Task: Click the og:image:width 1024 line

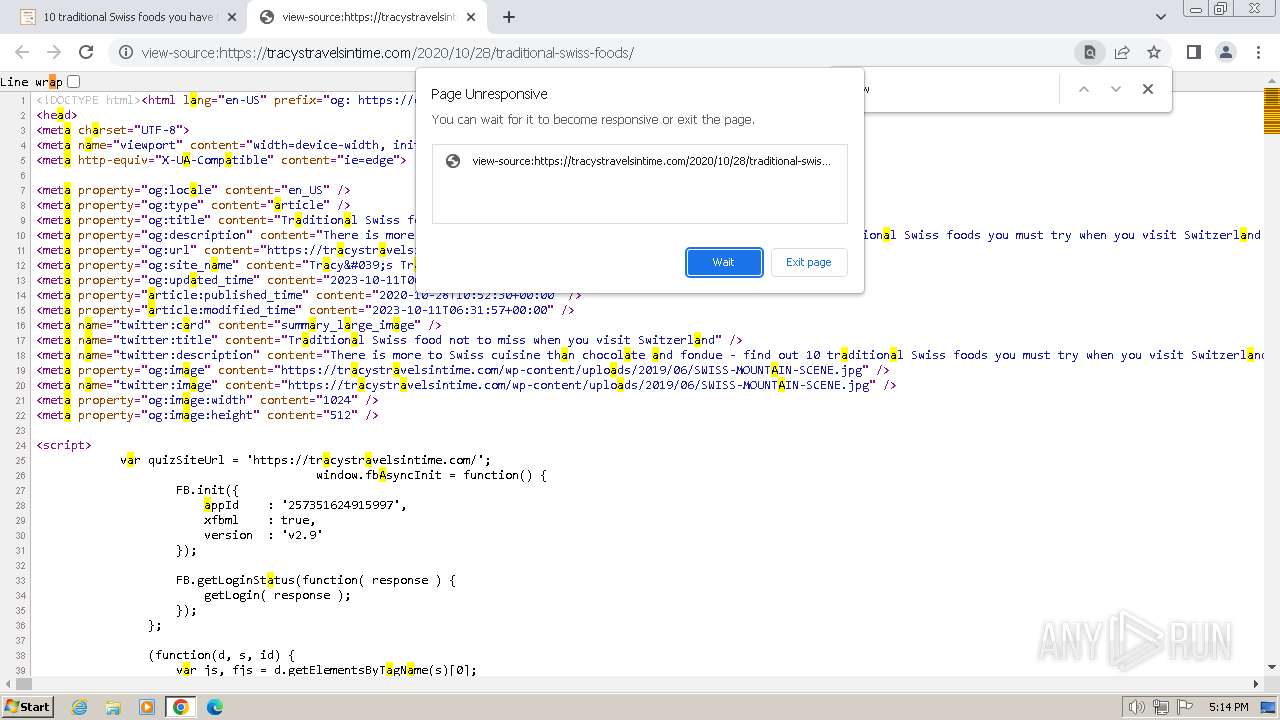Action: coord(207,400)
